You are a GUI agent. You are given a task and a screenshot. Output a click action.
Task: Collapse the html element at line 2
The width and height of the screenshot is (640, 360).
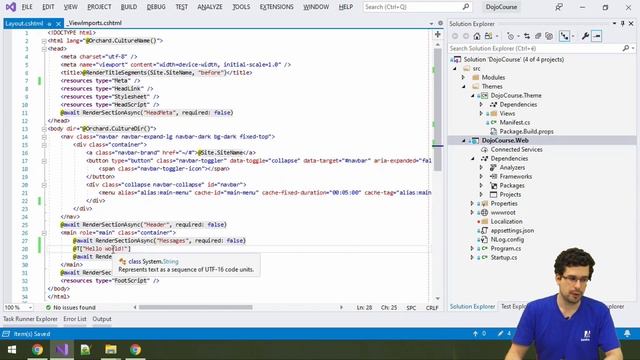point(44,41)
